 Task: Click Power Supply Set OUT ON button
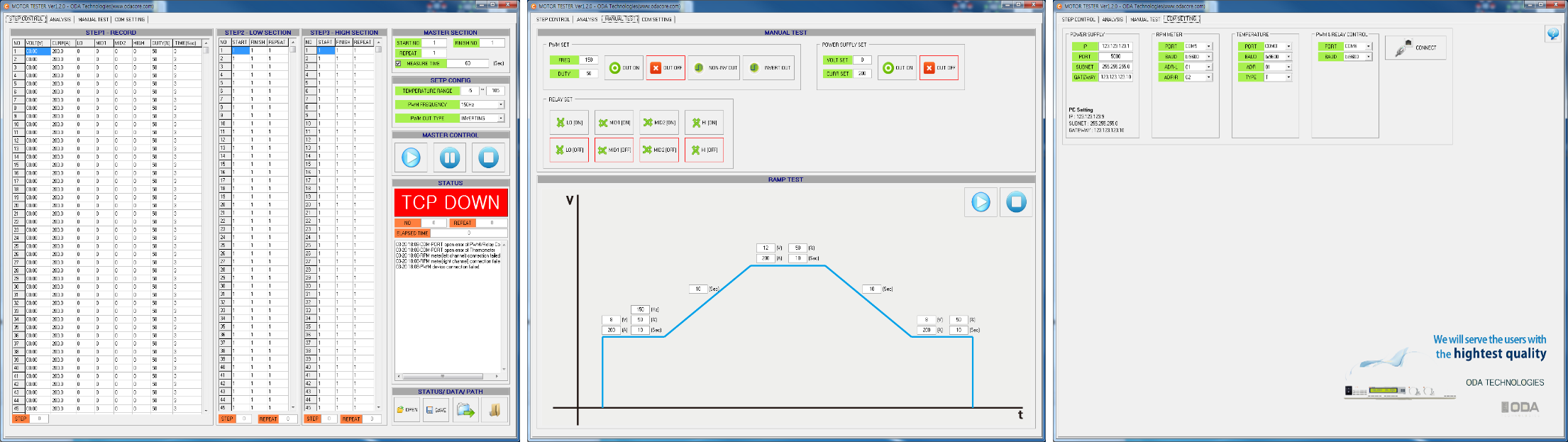(x=897, y=68)
